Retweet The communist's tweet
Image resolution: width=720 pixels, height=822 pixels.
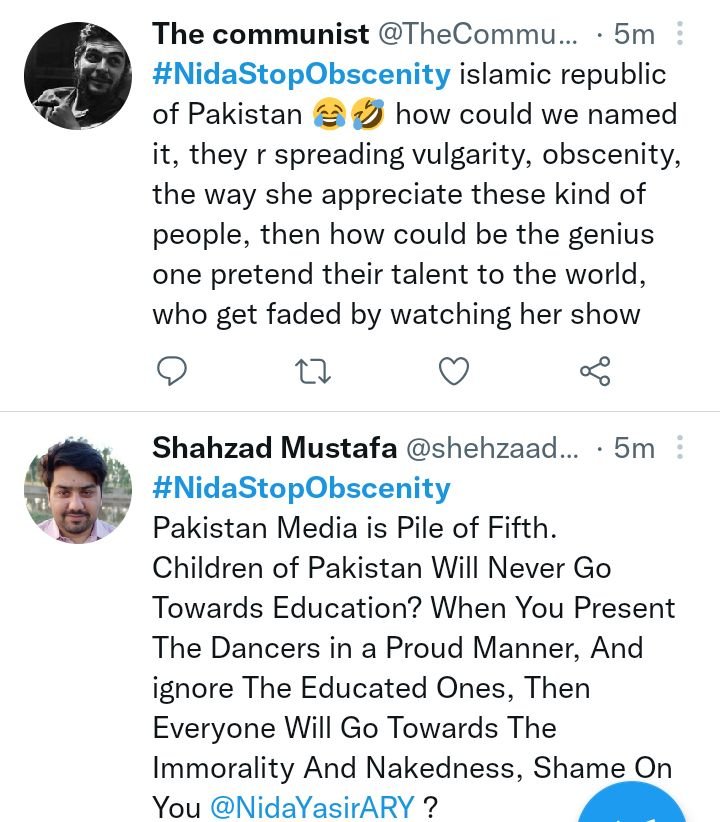point(314,372)
